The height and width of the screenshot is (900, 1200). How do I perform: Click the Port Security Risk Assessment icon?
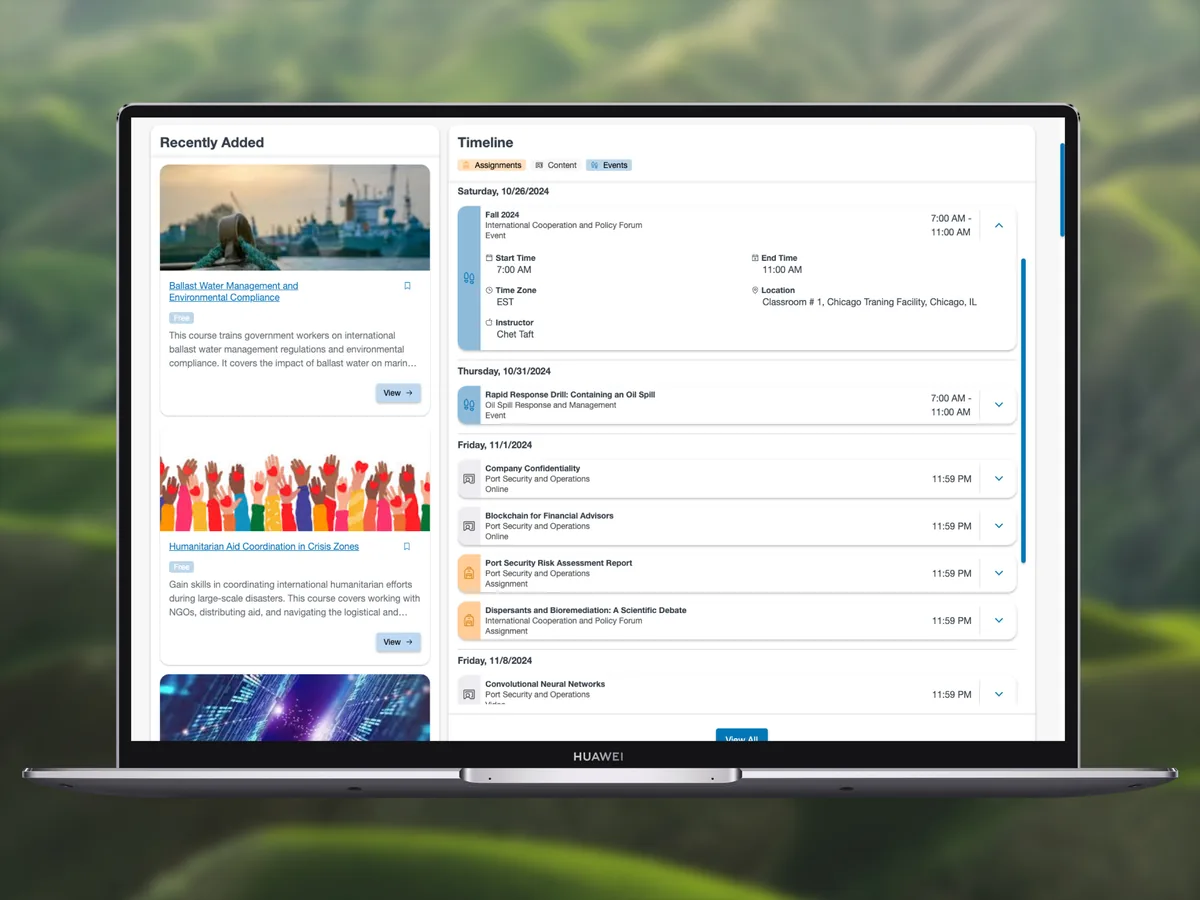pos(469,573)
